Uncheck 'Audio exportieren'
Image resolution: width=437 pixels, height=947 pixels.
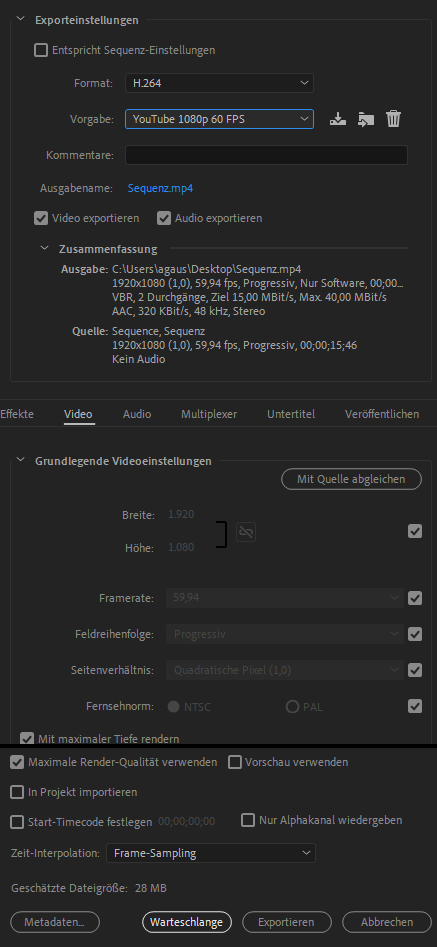click(164, 218)
